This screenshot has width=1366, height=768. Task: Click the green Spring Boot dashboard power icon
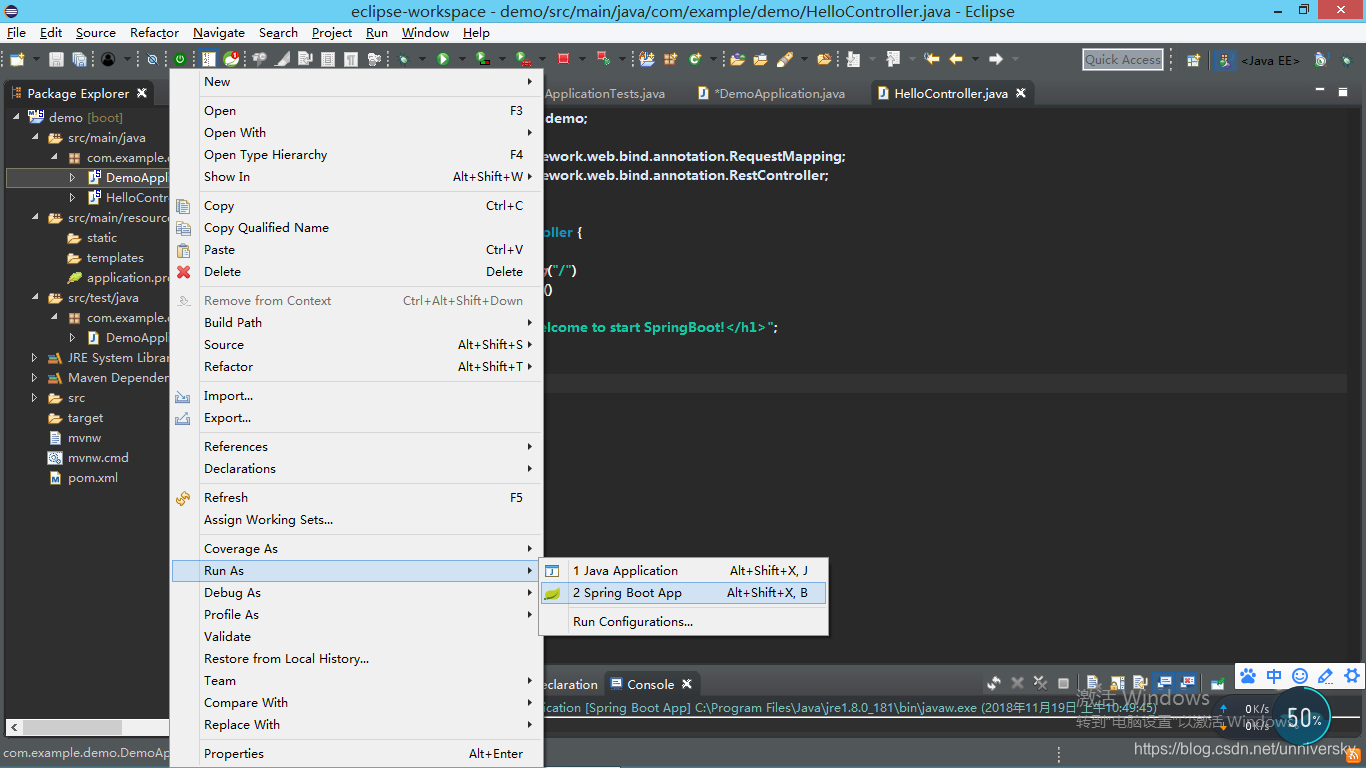(180, 59)
